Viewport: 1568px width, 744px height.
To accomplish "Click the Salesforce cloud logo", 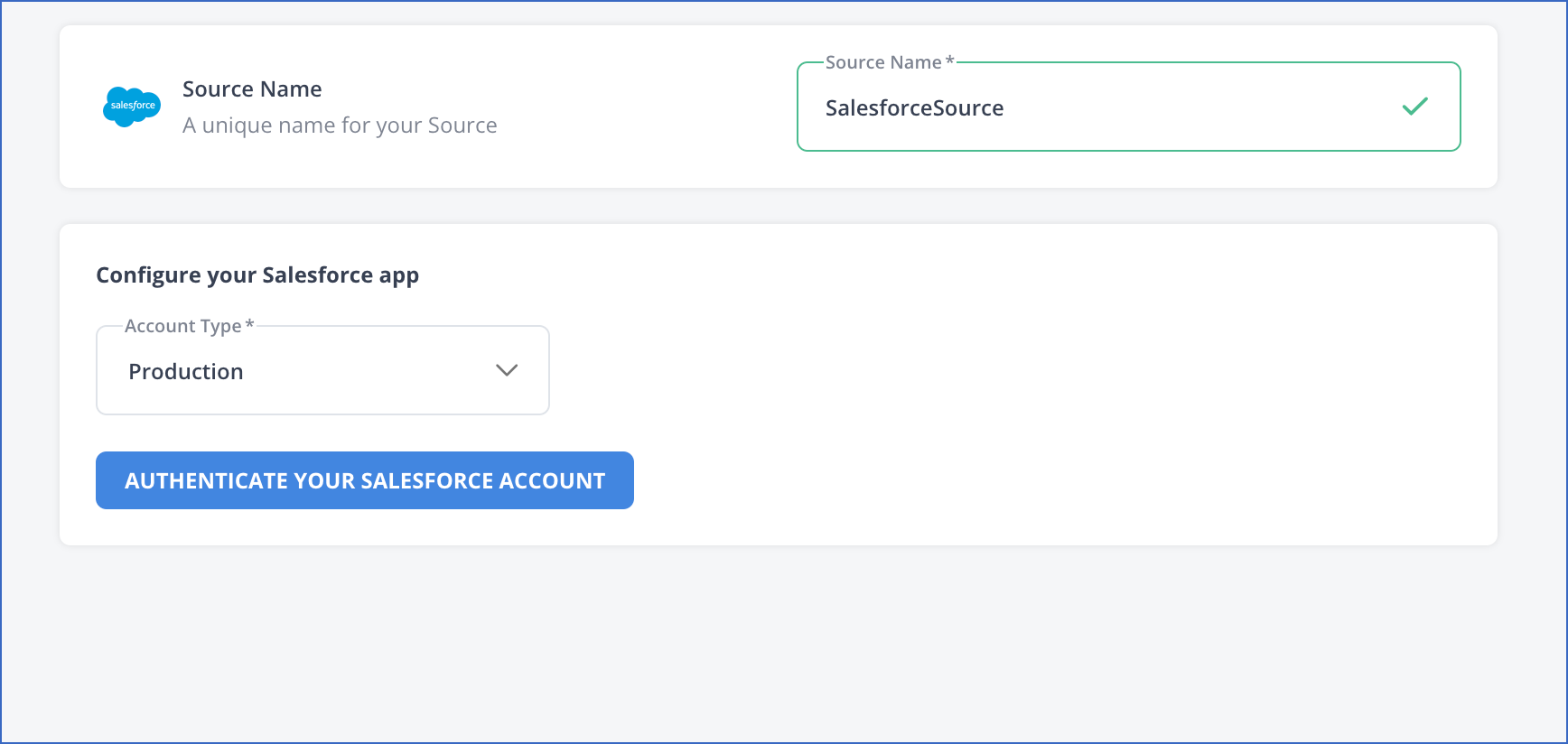I will pyautogui.click(x=132, y=107).
